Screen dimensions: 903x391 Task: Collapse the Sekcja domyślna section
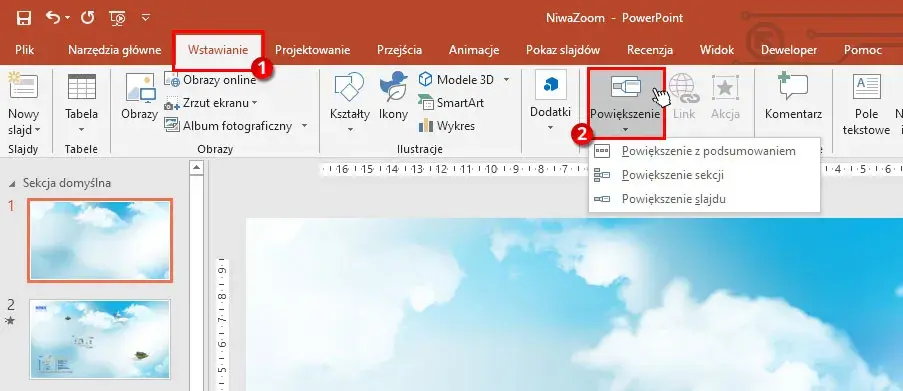tap(13, 184)
